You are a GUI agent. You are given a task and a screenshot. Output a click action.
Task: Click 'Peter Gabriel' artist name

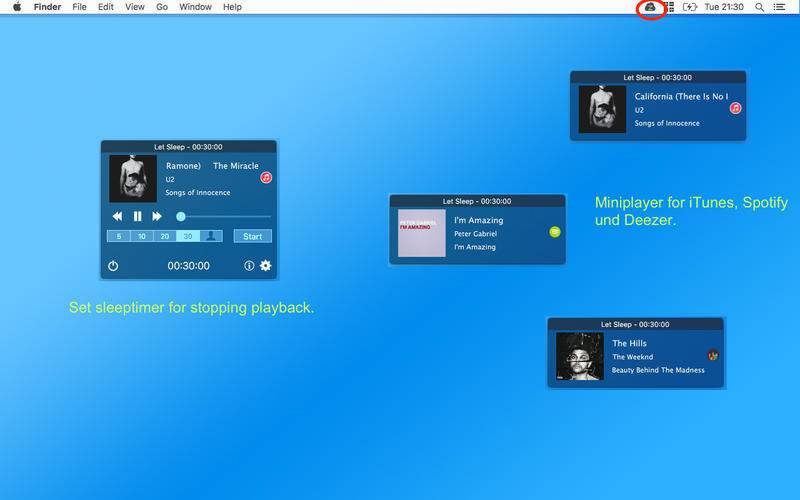476,234
